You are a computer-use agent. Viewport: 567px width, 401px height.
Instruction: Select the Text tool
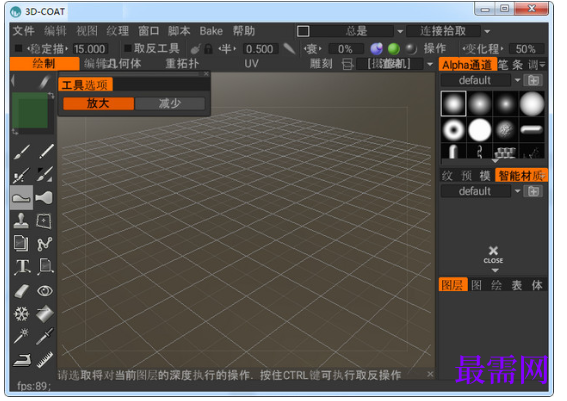(x=22, y=267)
